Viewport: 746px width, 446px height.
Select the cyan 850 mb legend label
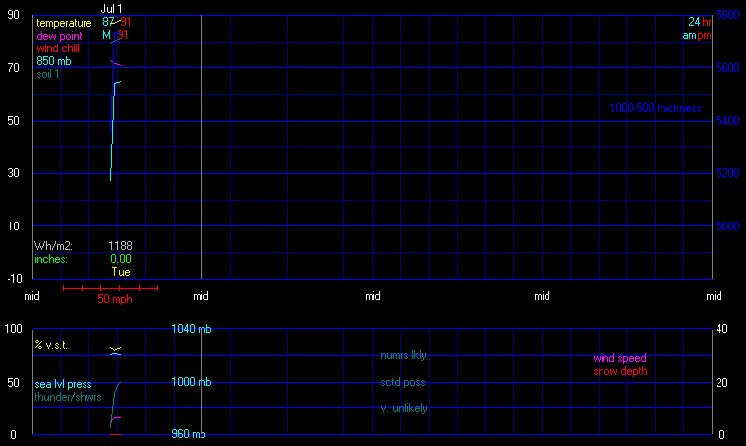pos(53,60)
